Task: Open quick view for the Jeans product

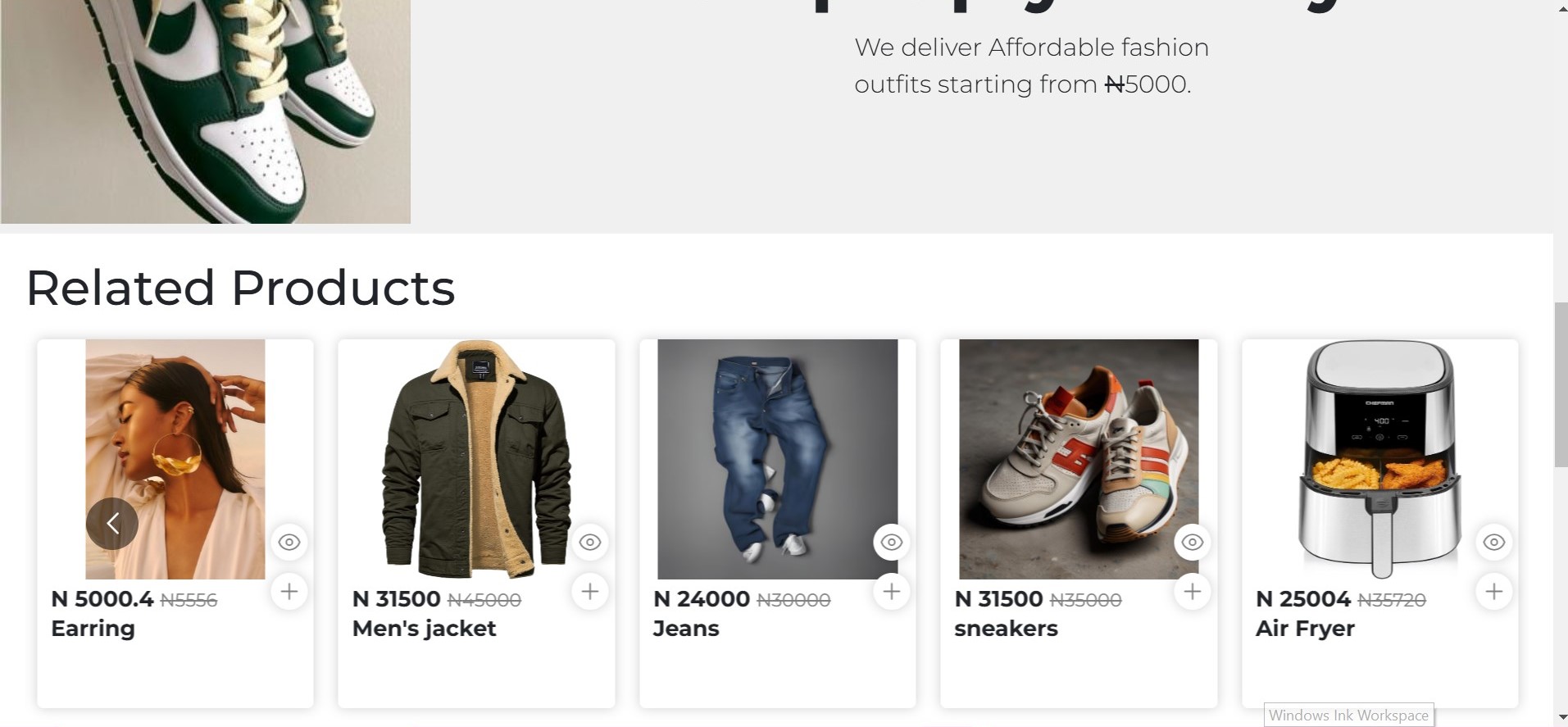Action: pos(891,542)
